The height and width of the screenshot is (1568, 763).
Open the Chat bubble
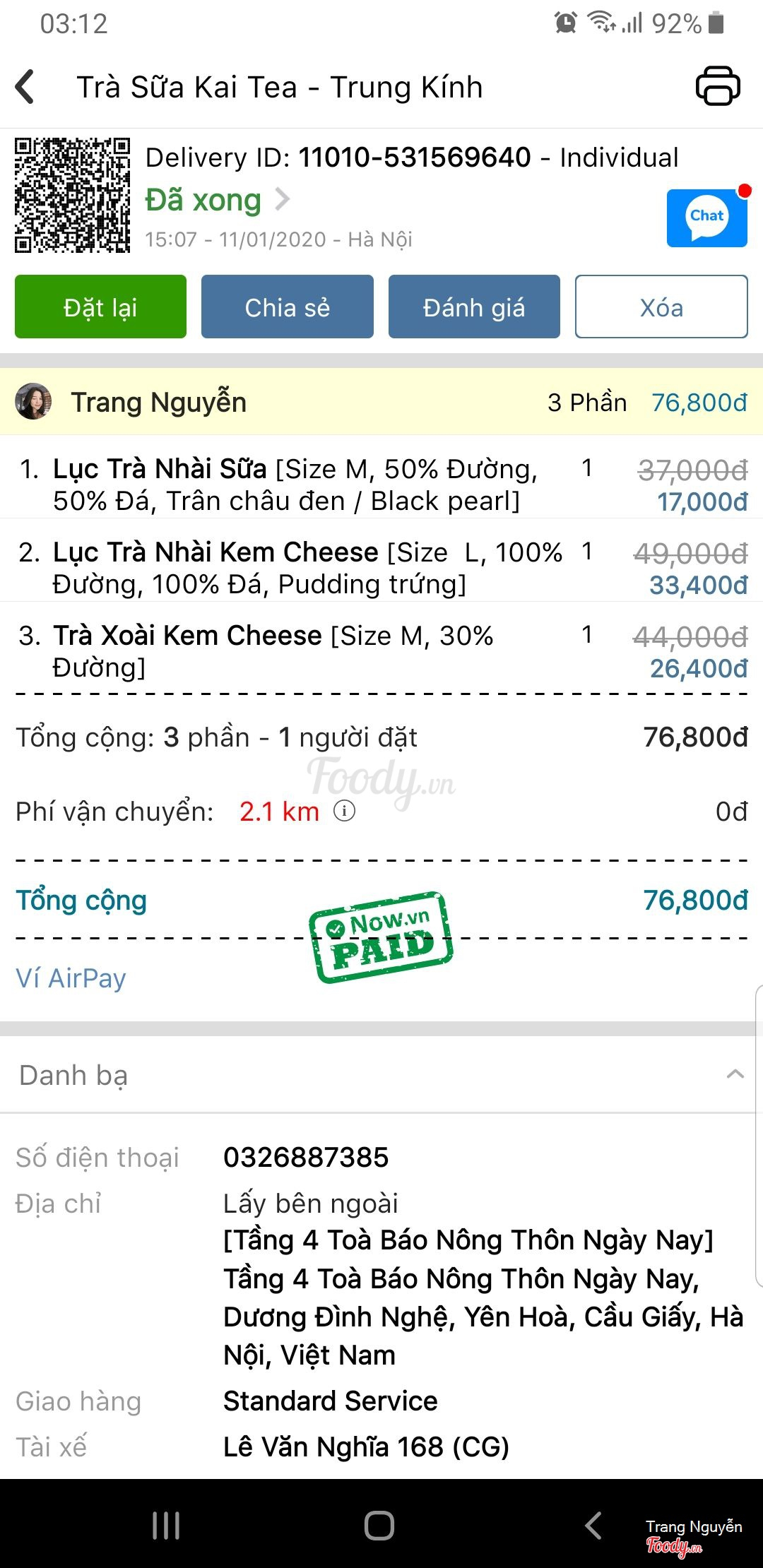click(706, 218)
